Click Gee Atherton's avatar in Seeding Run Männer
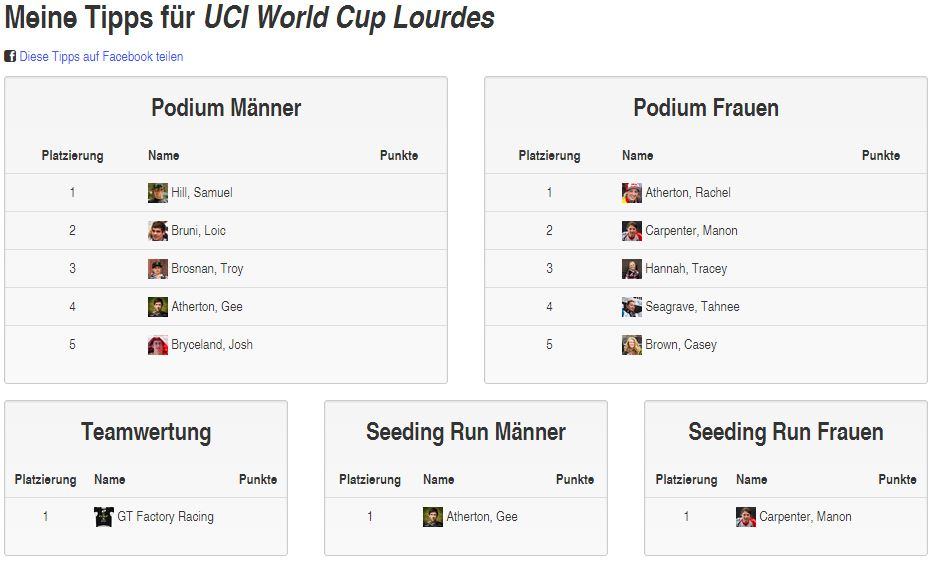The image size is (935, 566). pos(433,517)
